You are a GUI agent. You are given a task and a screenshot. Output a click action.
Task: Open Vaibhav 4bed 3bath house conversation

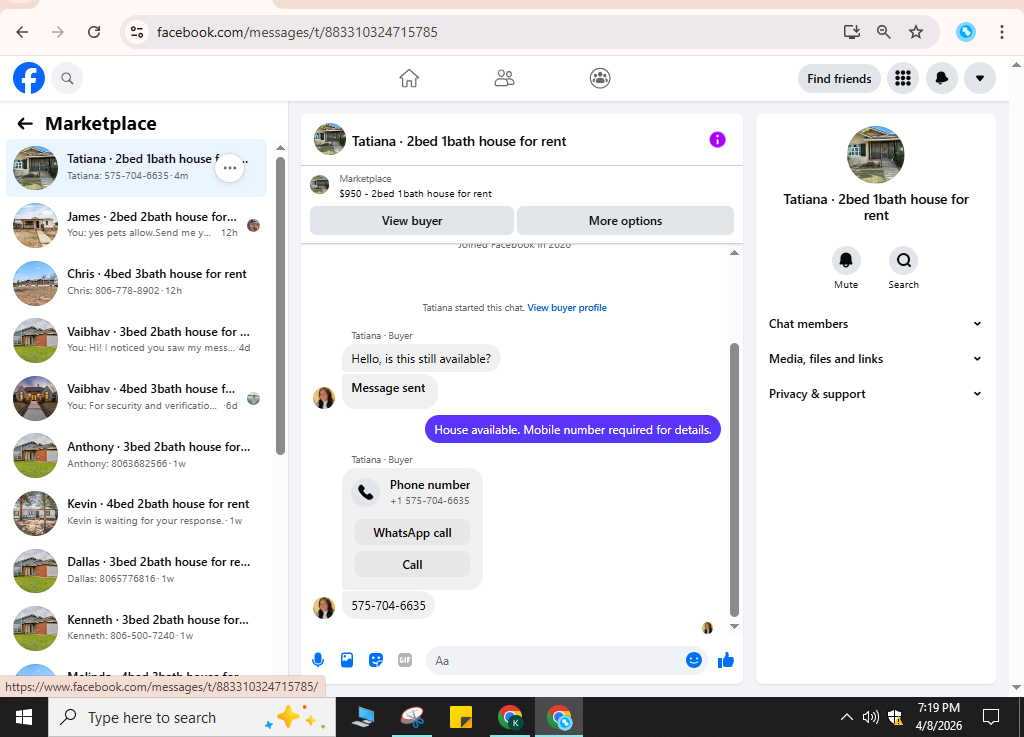pyautogui.click(x=136, y=398)
